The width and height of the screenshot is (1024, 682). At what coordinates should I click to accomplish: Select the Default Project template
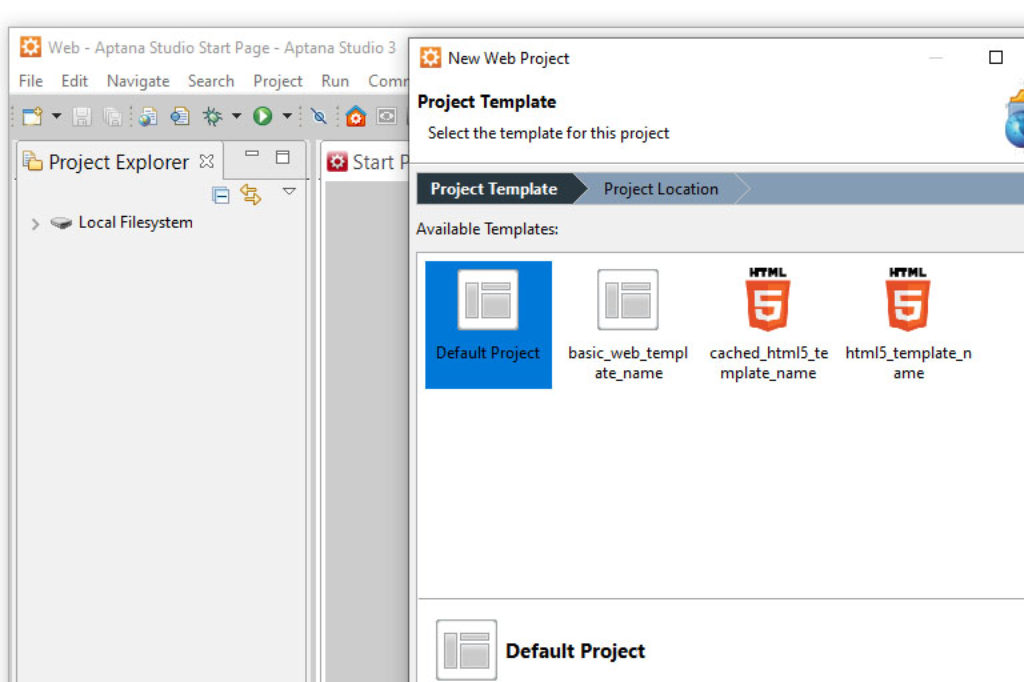(488, 300)
